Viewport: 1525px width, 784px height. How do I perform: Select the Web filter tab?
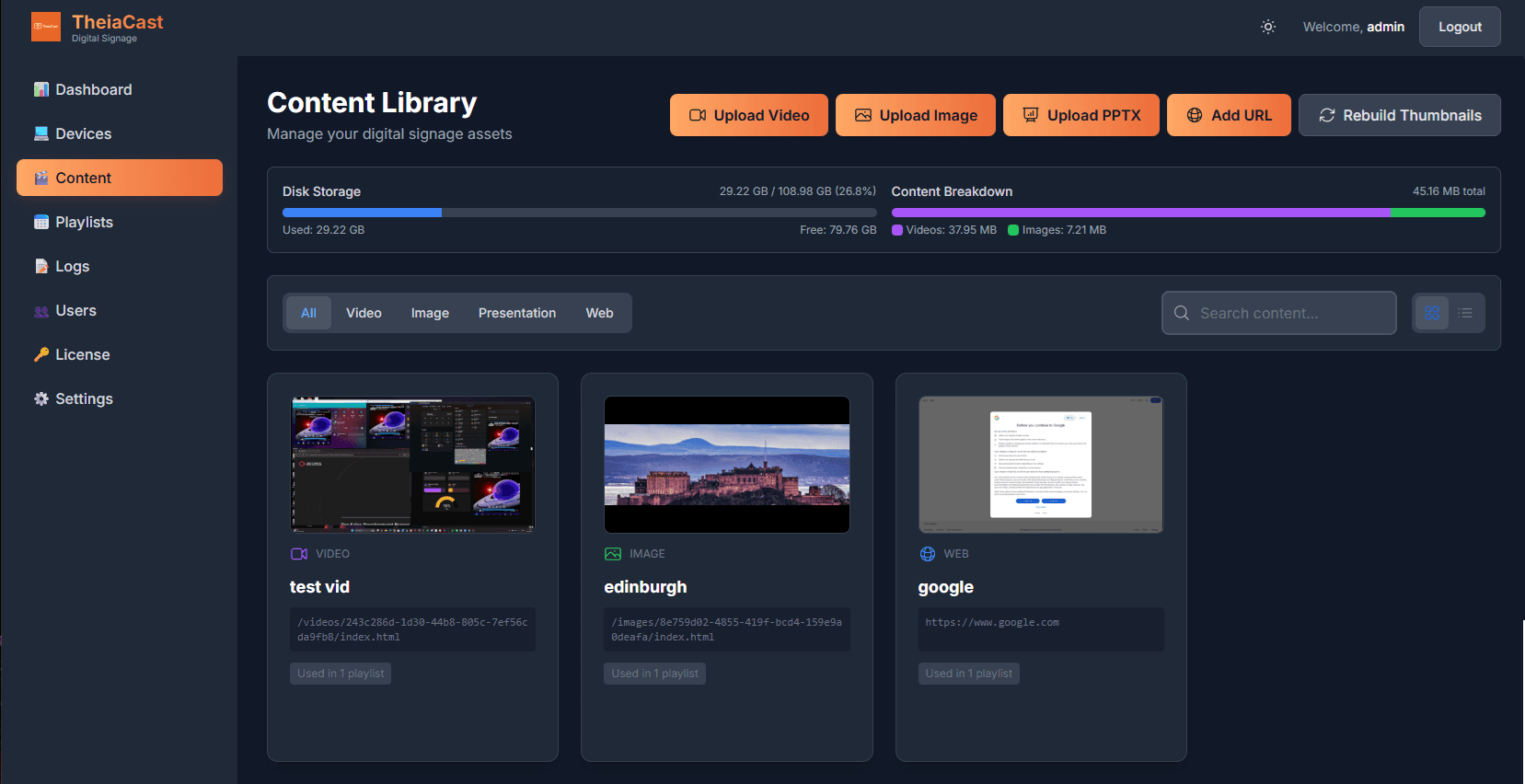(x=599, y=313)
